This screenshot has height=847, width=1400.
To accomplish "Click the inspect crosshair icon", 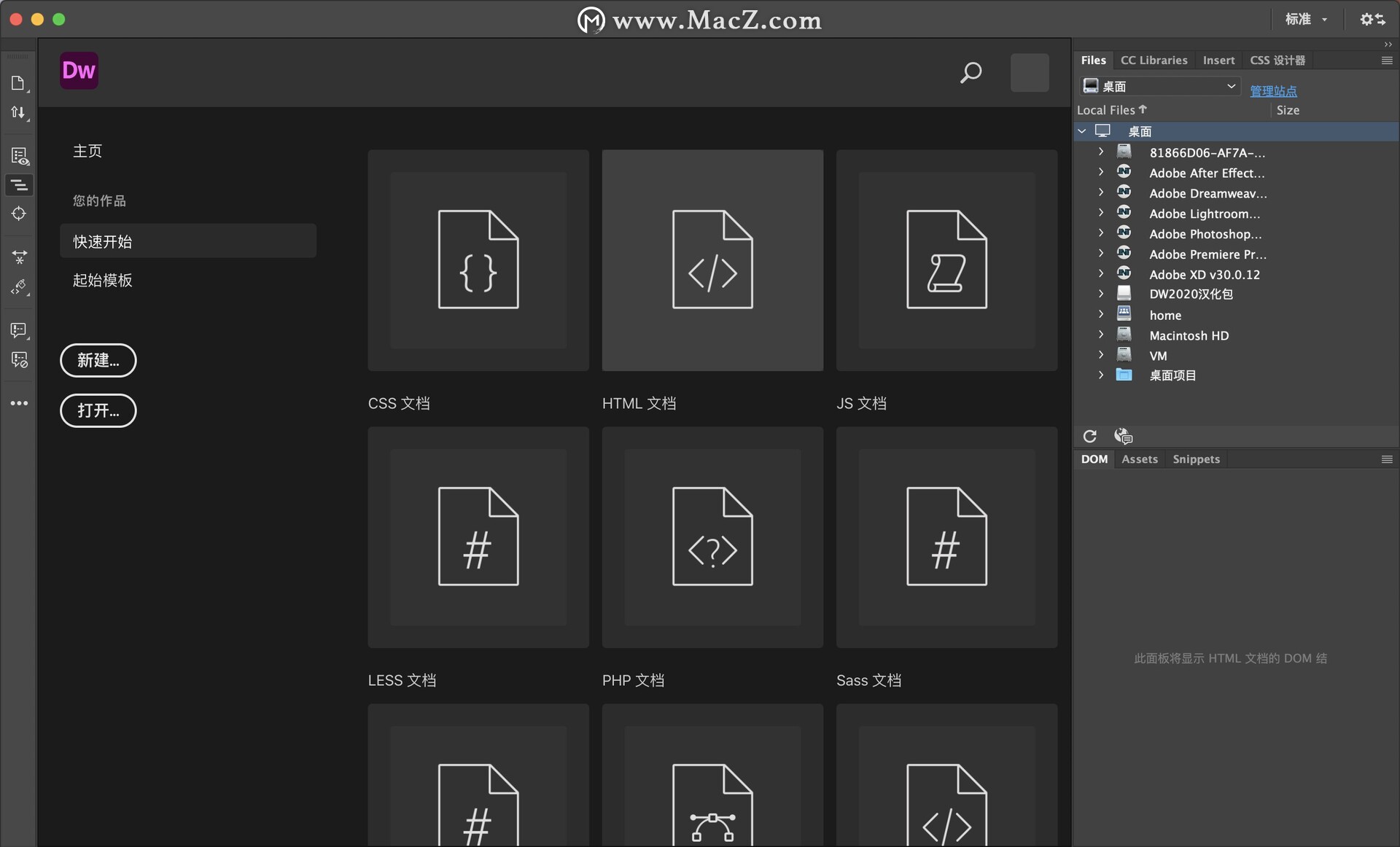I will click(x=19, y=214).
